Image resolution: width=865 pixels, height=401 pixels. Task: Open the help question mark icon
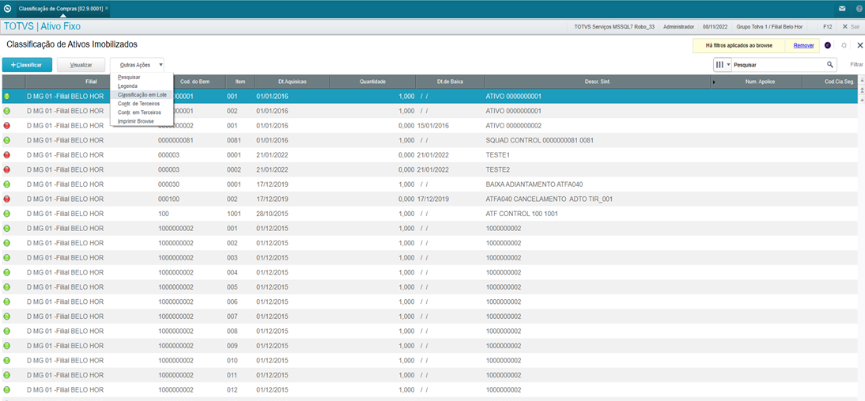[858, 9]
